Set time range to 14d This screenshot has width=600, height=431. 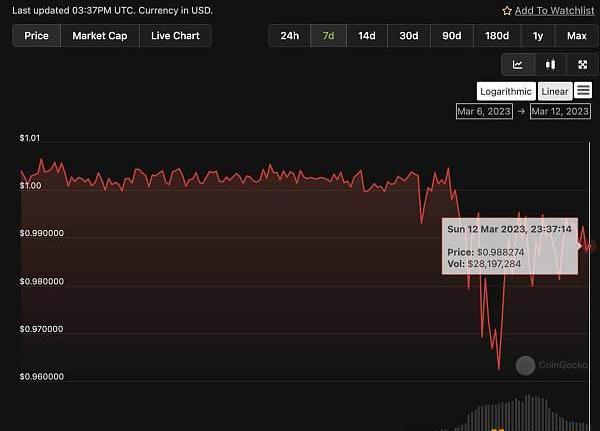coord(367,36)
